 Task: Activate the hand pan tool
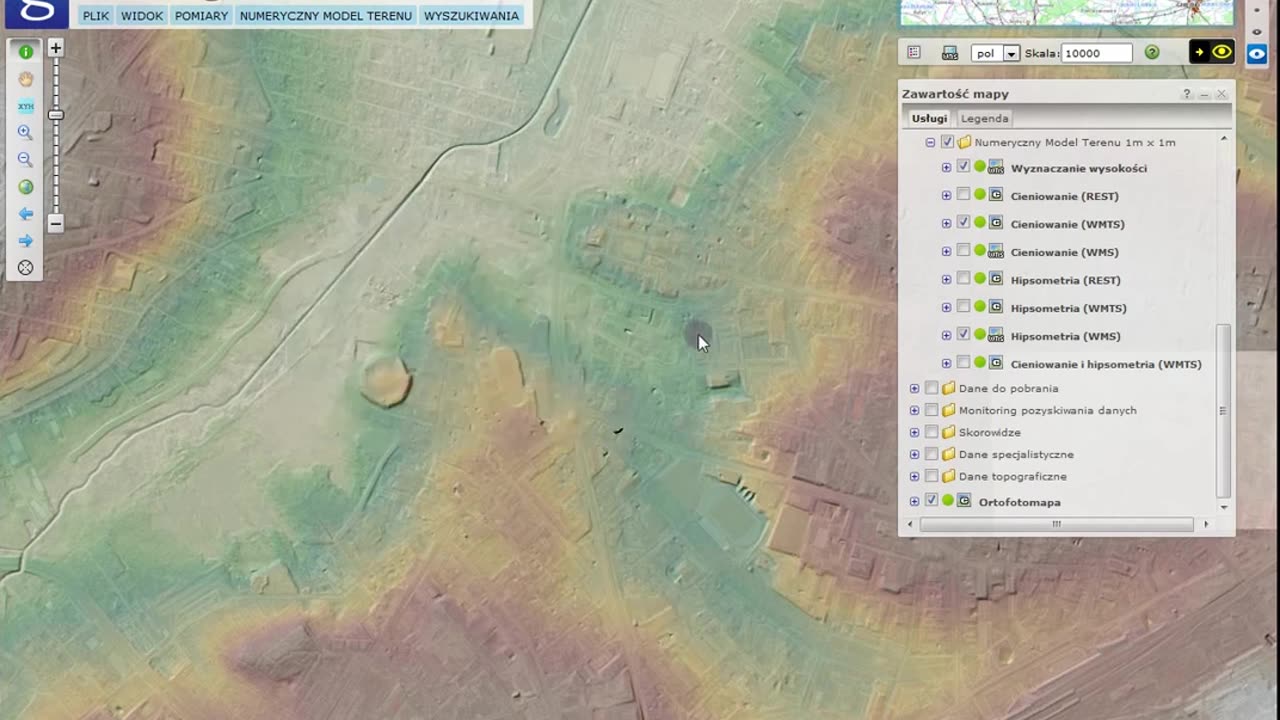point(25,79)
